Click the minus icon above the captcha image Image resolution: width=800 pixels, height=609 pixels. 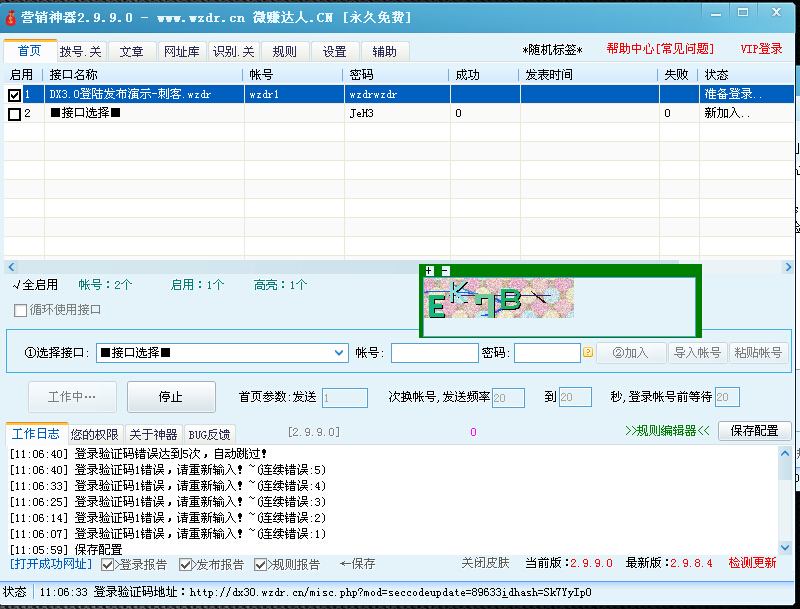[x=445, y=271]
